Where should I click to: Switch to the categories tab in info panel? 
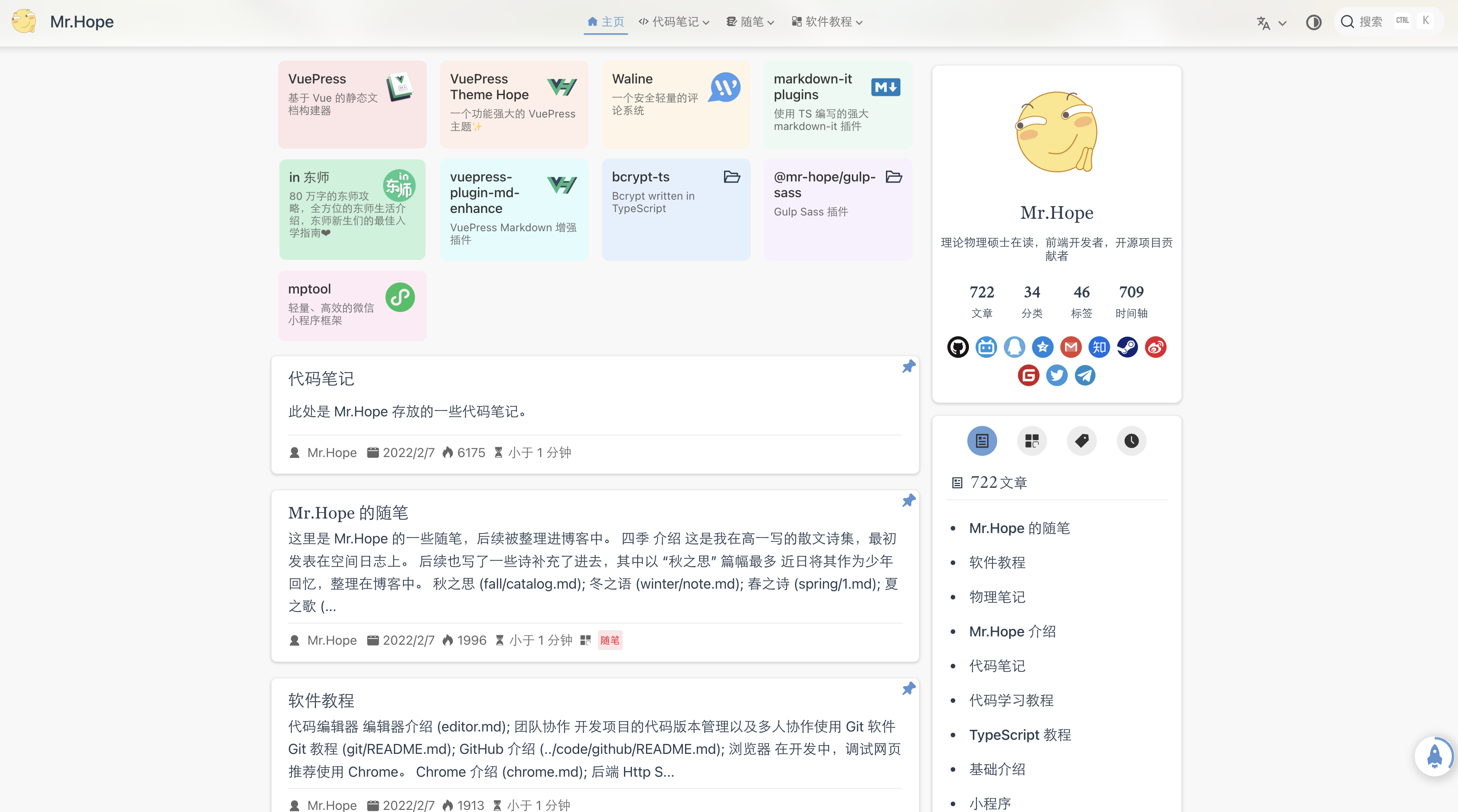point(1032,441)
